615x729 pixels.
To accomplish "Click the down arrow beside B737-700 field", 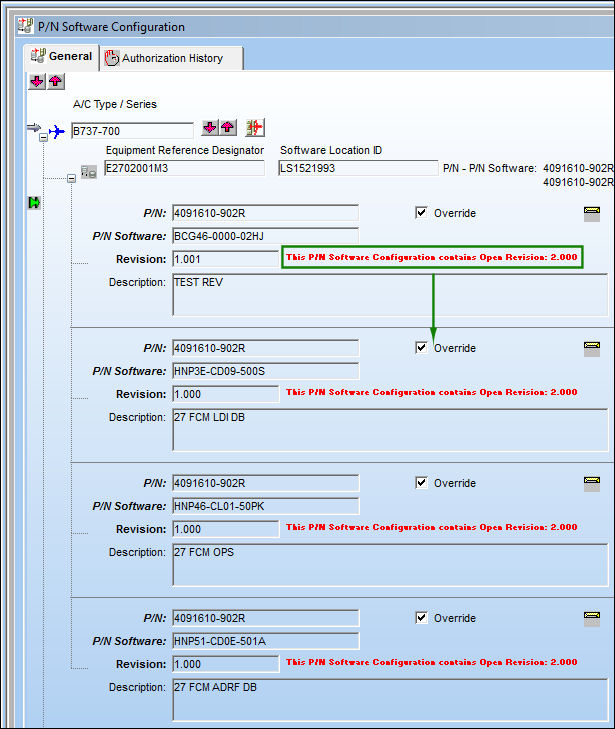I will click(x=210, y=127).
